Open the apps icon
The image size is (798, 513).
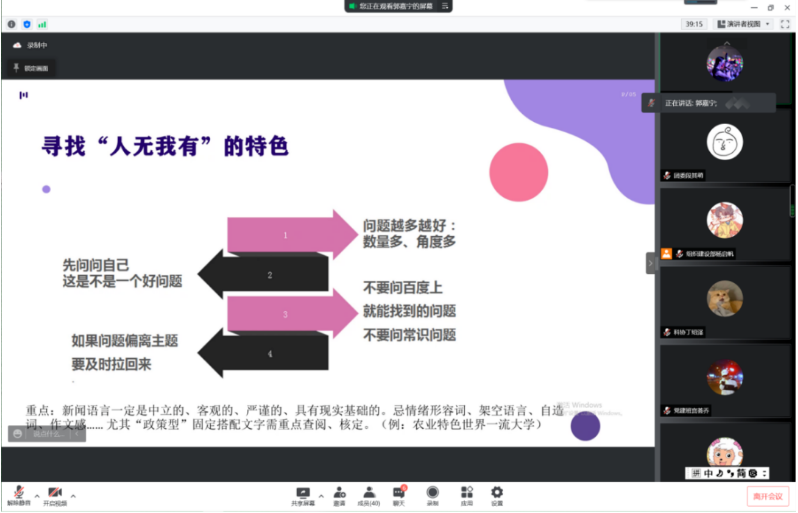(466, 495)
